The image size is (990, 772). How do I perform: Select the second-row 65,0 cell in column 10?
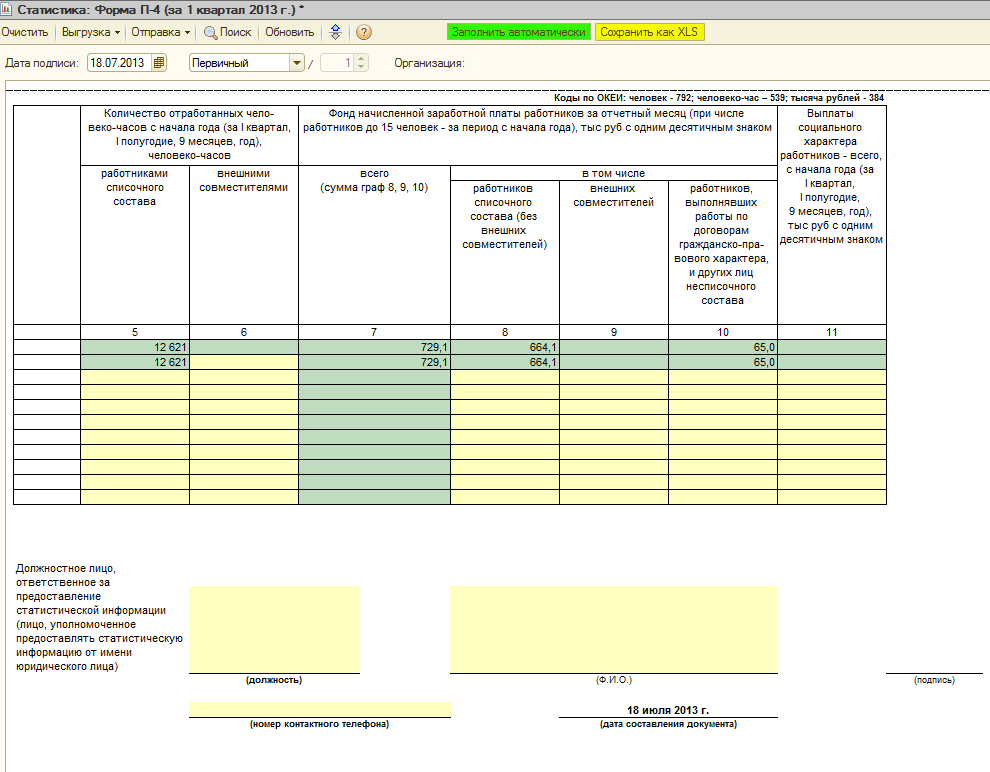(723, 362)
